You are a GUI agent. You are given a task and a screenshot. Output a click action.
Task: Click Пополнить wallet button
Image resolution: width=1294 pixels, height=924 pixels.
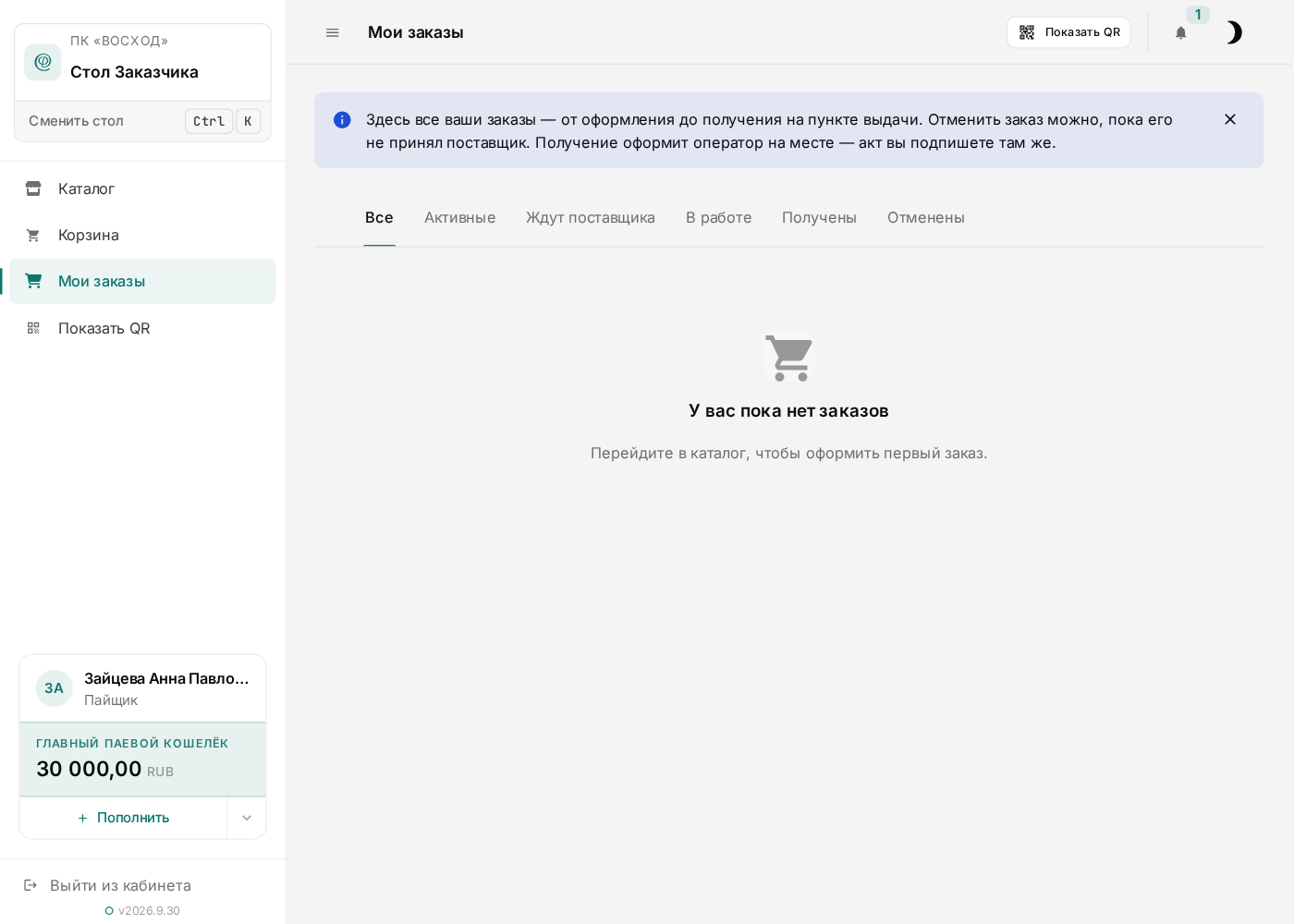coord(123,818)
